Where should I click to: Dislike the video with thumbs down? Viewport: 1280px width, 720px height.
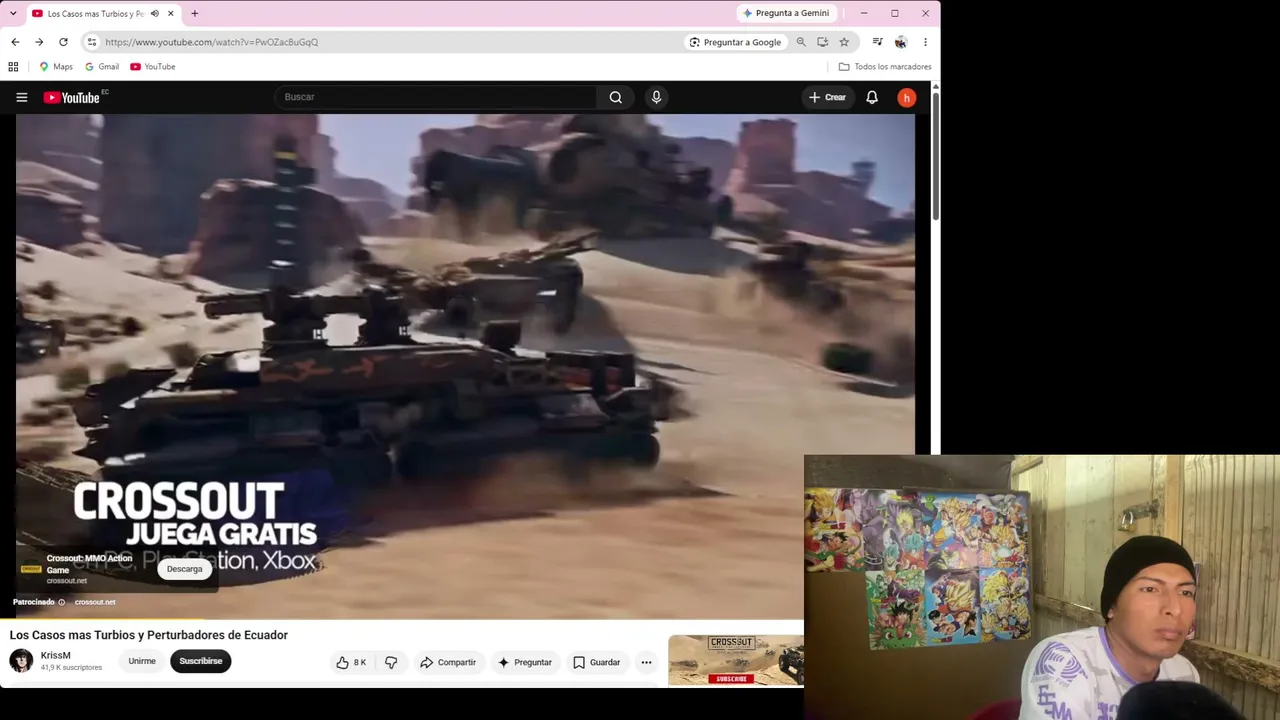(x=391, y=662)
